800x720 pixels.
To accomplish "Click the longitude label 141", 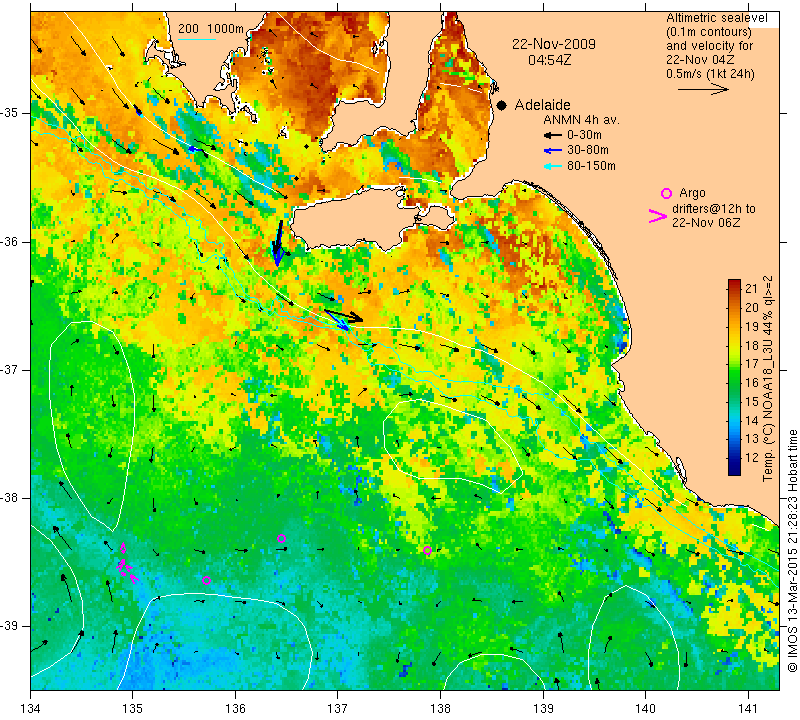I will click(748, 709).
